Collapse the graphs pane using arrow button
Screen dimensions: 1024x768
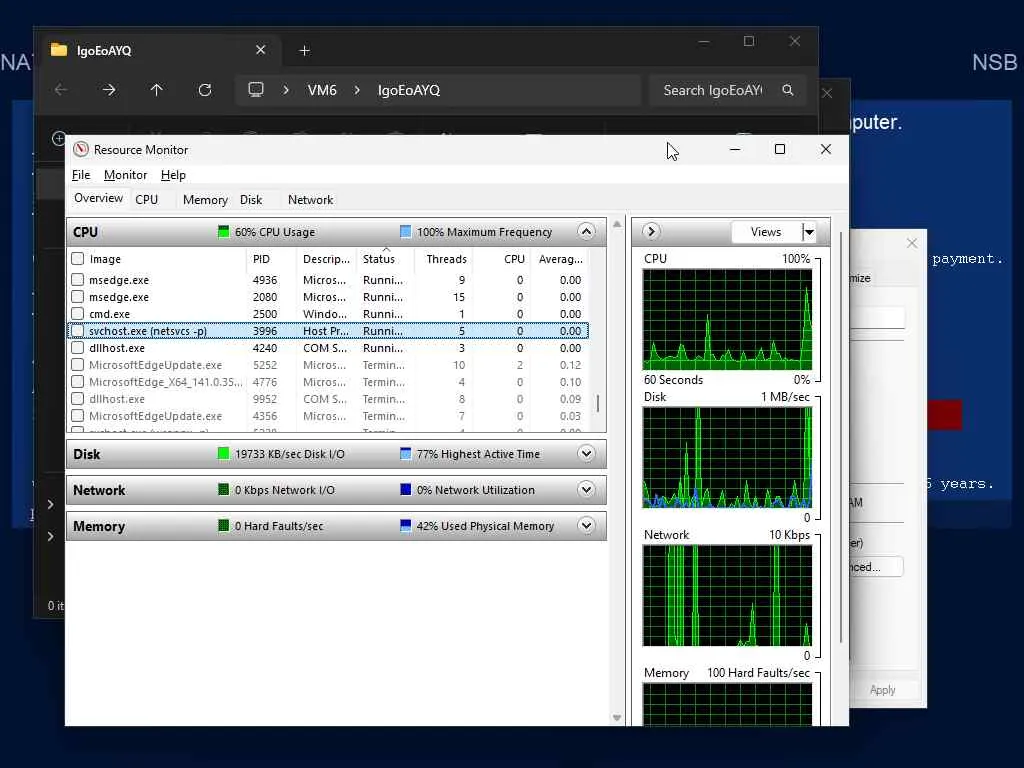[x=651, y=232]
